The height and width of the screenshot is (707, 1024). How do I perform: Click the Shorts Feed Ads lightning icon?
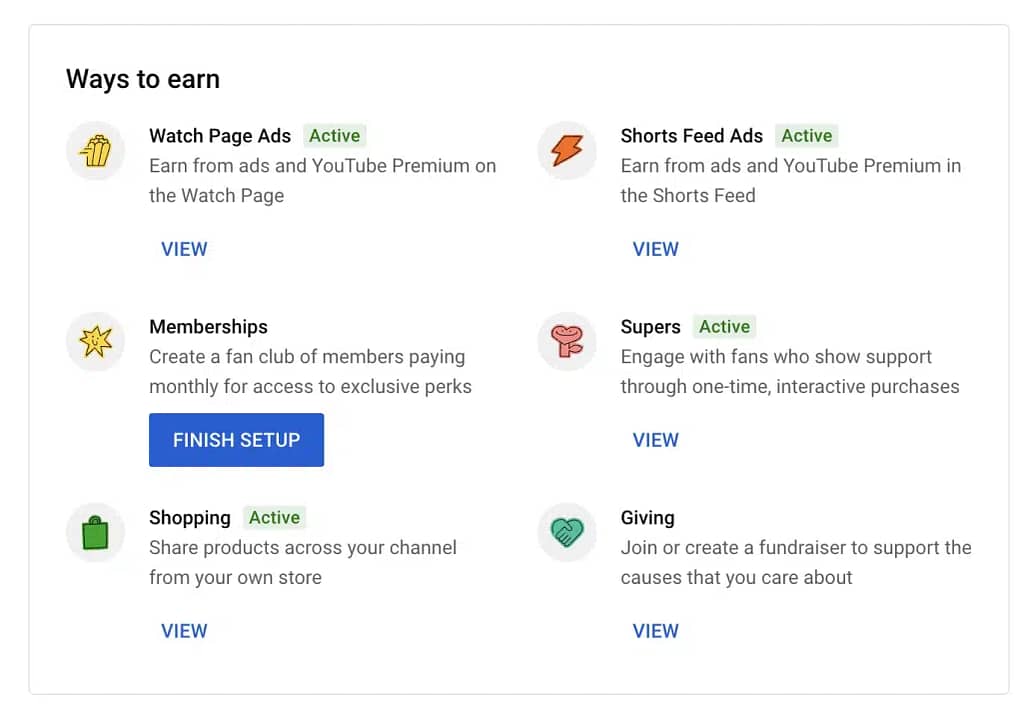coord(567,152)
